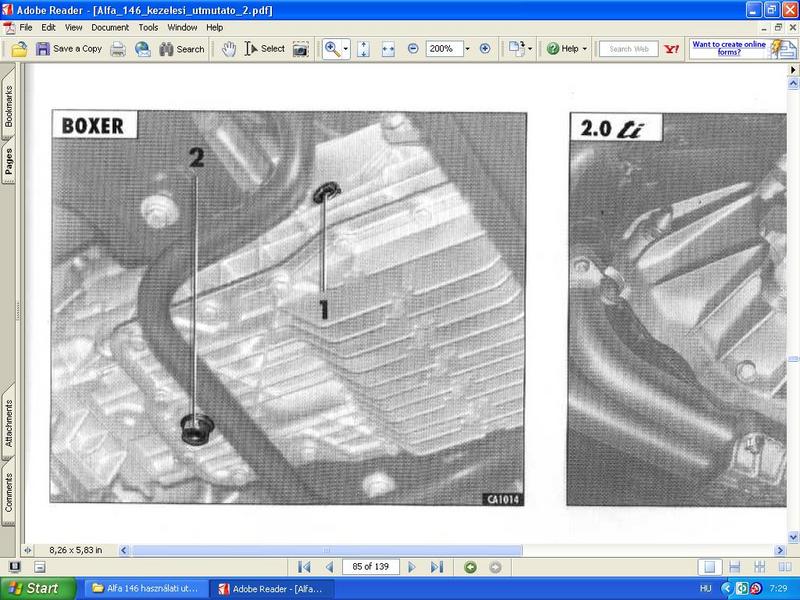Open the Search binoculars tool

(182, 49)
